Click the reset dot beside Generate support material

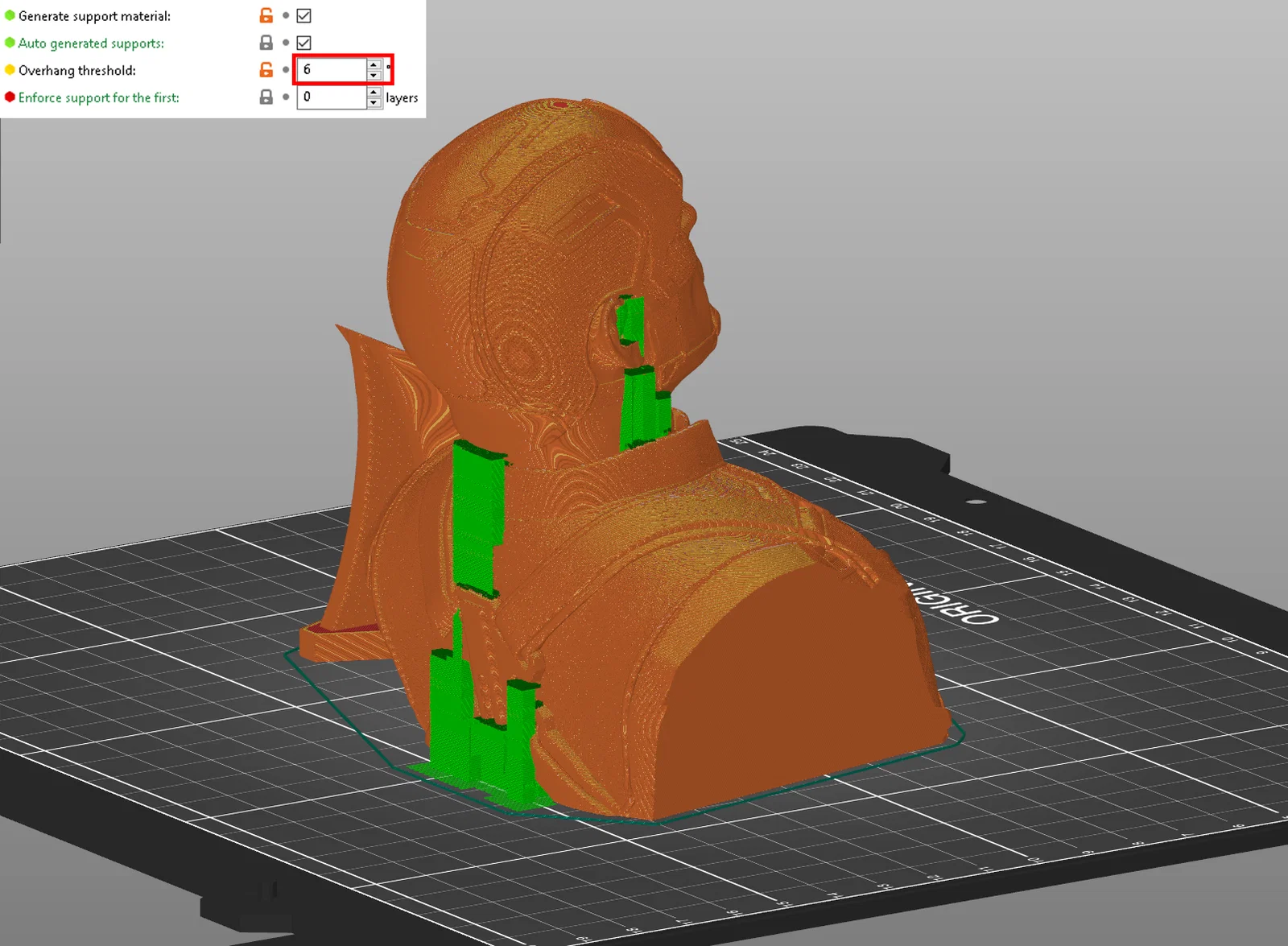pyautogui.click(x=286, y=15)
